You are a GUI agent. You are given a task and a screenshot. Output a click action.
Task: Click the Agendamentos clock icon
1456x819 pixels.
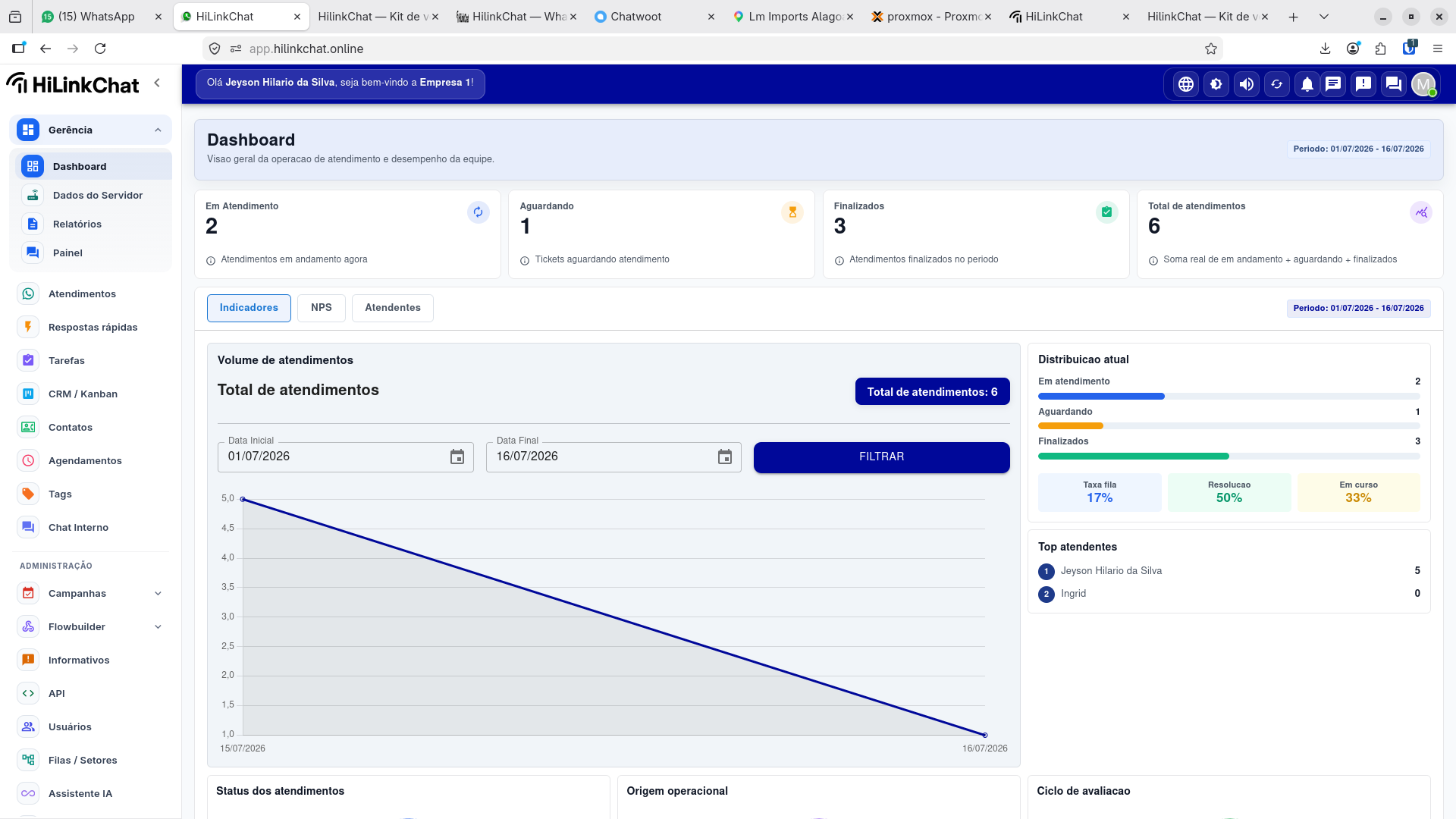pyautogui.click(x=28, y=460)
